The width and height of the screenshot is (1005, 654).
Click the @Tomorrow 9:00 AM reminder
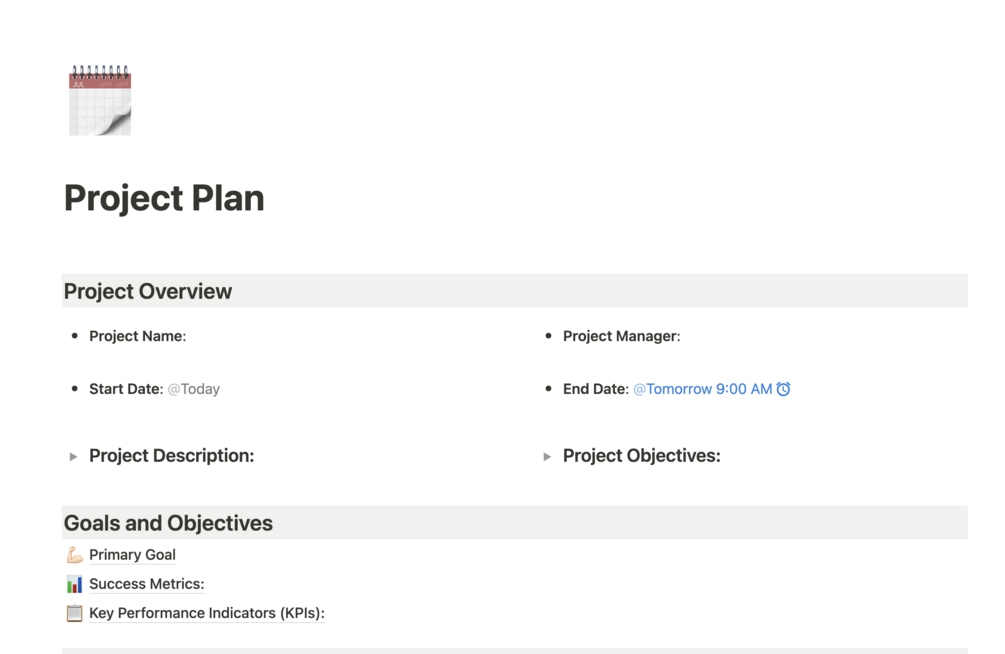(702, 389)
